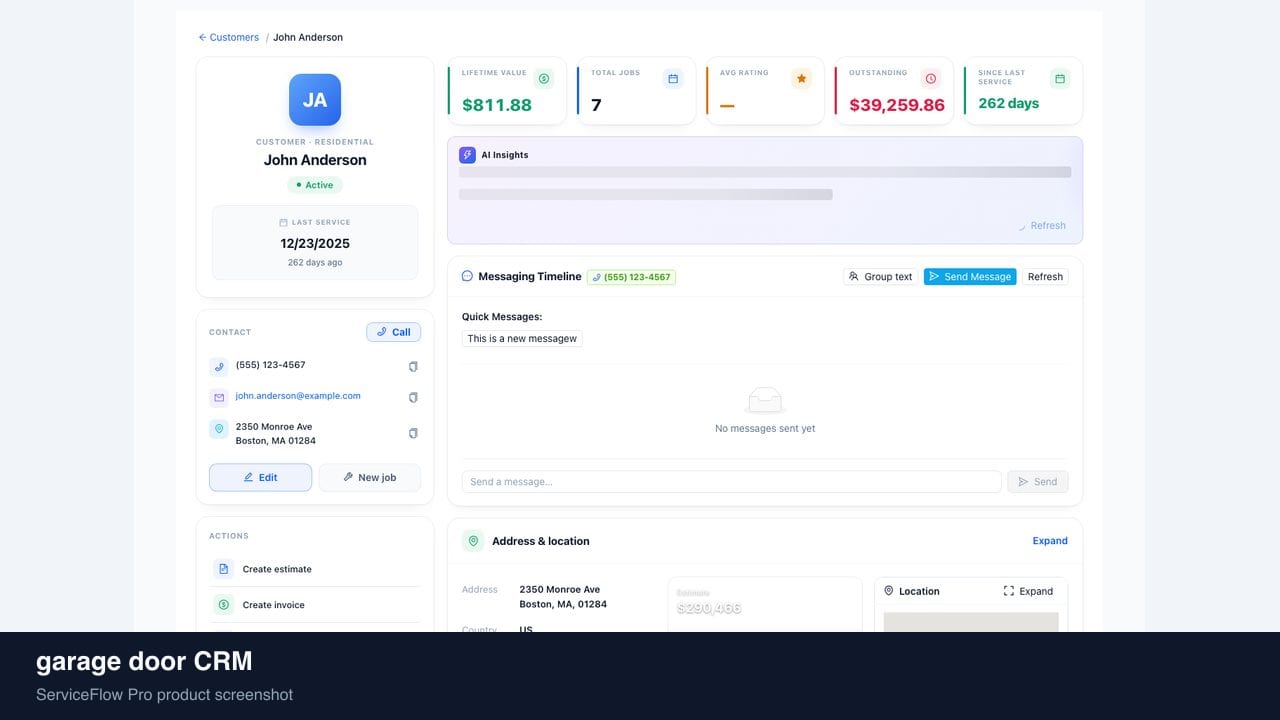Viewport: 1280px width, 720px height.
Task: Click the Create estimate document icon
Action: pos(223,569)
